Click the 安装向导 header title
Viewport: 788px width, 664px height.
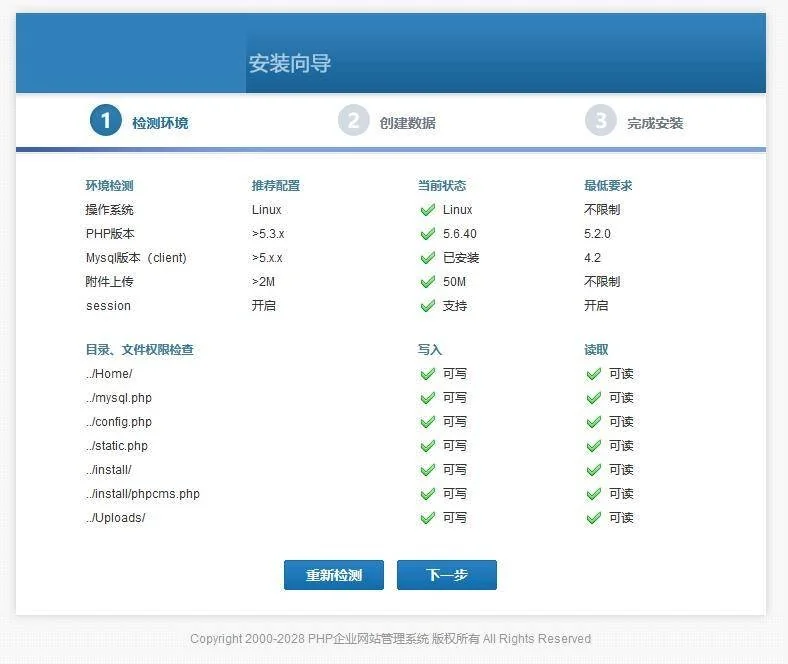click(x=290, y=64)
